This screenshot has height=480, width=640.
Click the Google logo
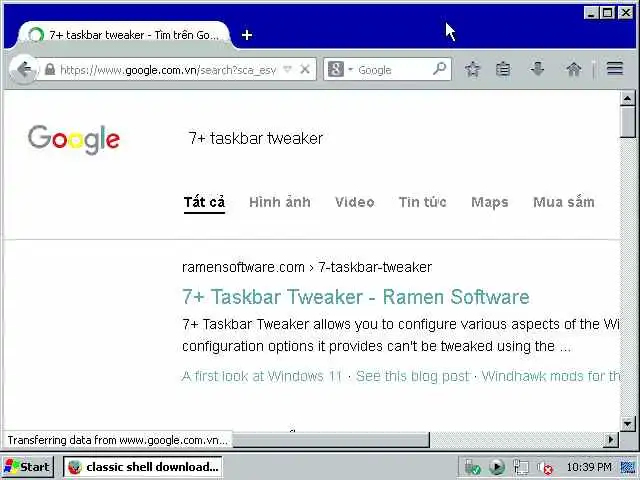coord(74,140)
